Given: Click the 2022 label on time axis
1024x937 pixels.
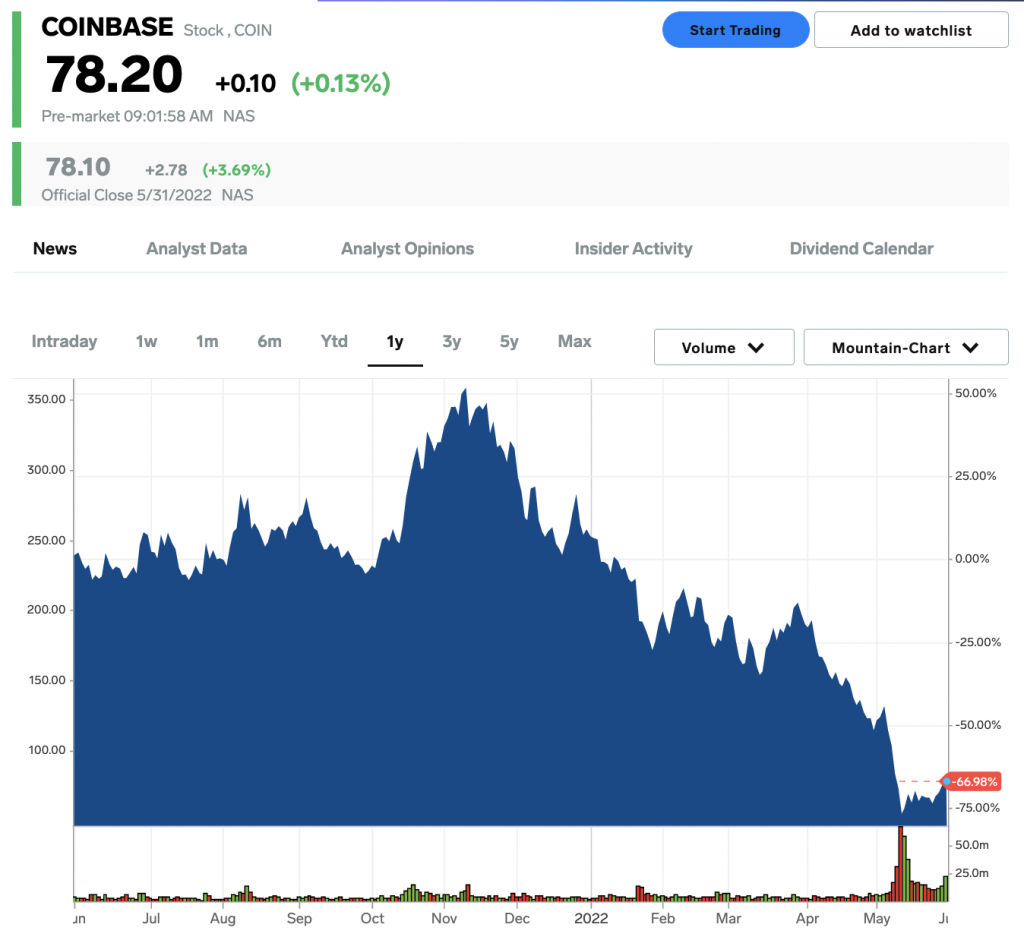Looking at the screenshot, I should pyautogui.click(x=591, y=919).
